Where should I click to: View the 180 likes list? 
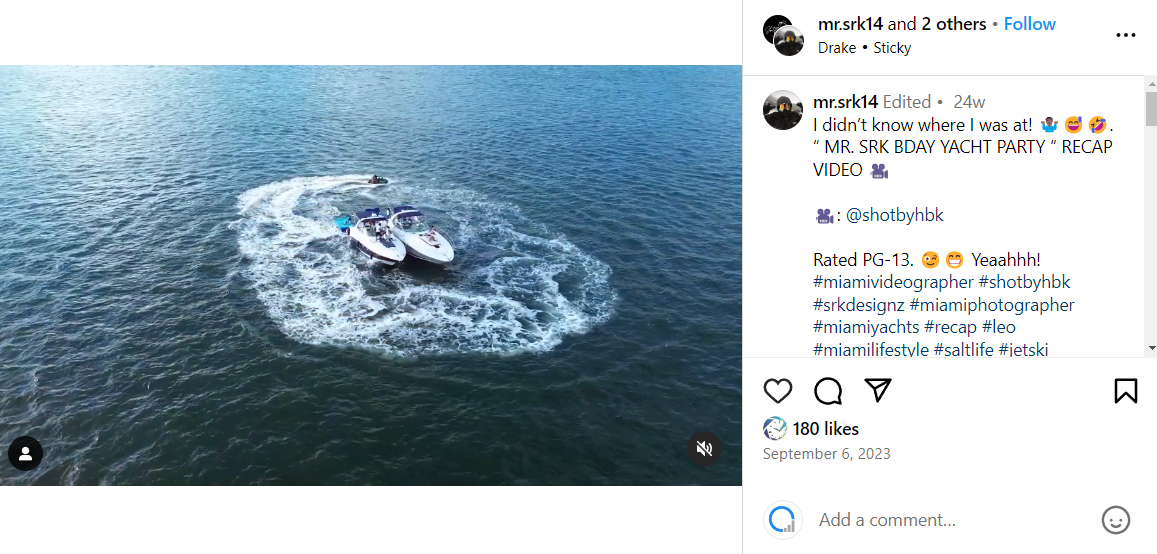(x=825, y=428)
